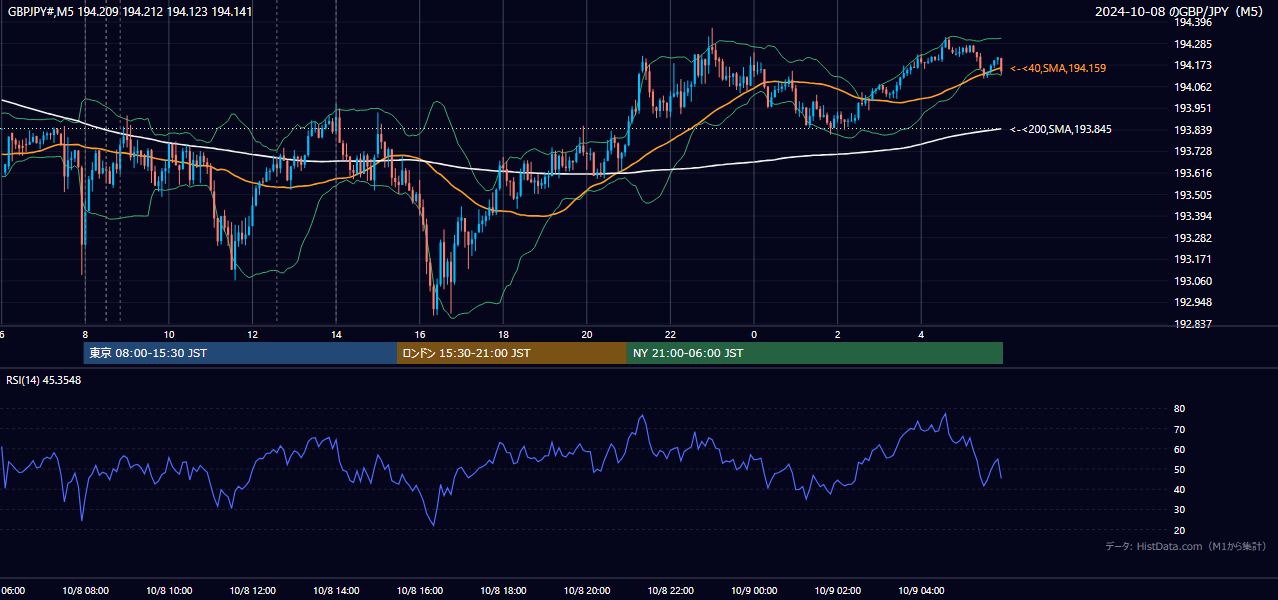This screenshot has width=1278, height=600.
Task: Click price axis value 192.948
Action: coord(1192,302)
